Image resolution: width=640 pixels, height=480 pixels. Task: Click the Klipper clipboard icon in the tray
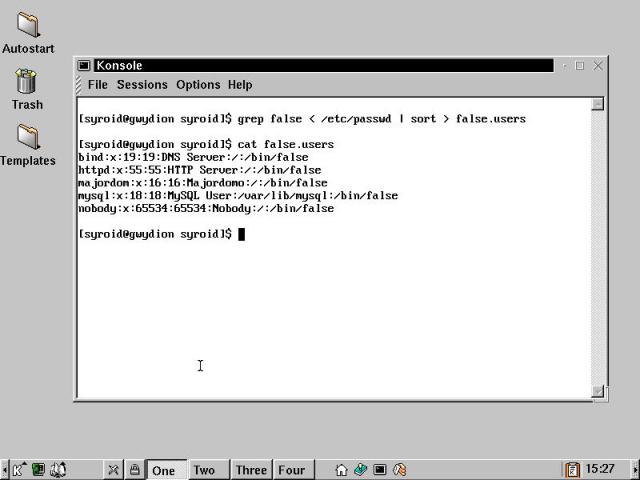pos(572,469)
